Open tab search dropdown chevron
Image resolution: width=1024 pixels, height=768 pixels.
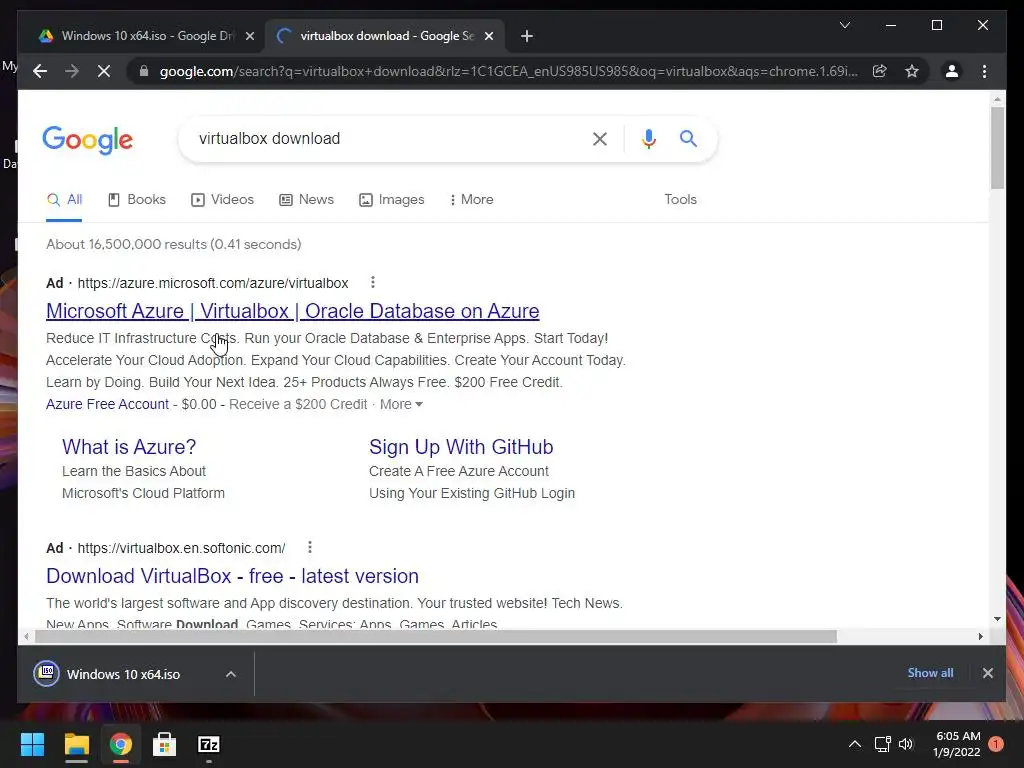point(844,25)
